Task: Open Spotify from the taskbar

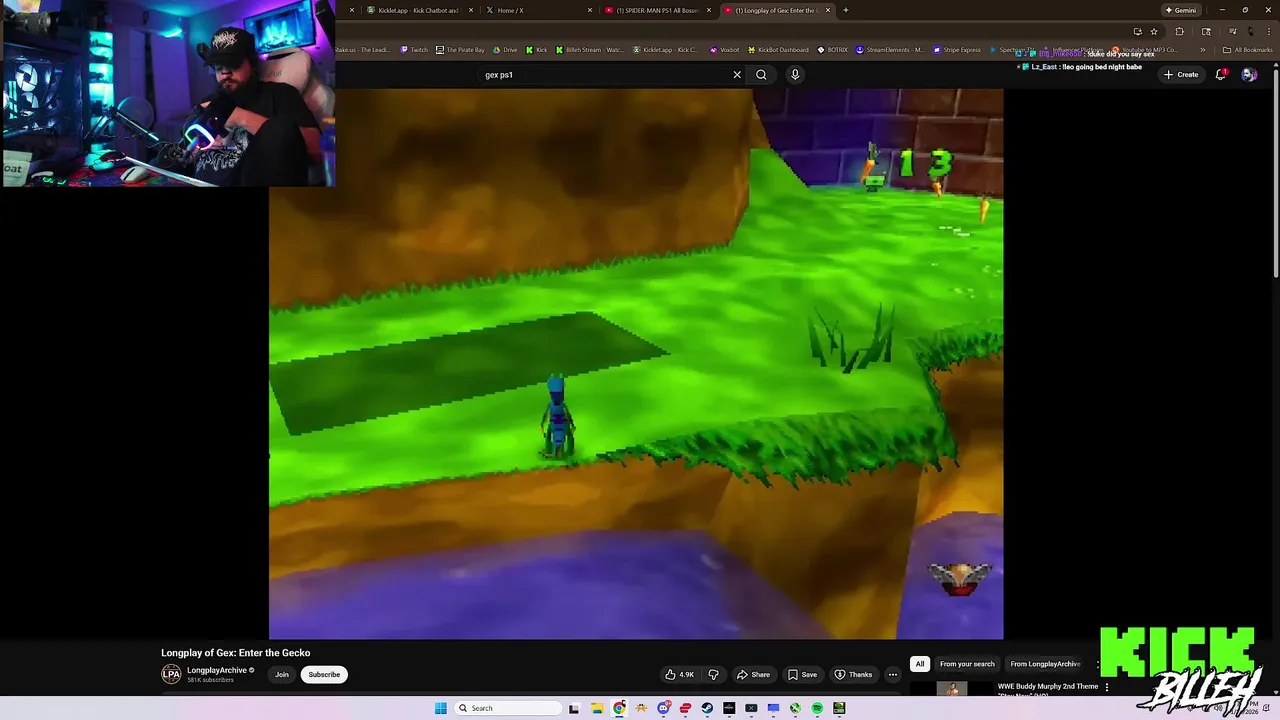Action: click(x=817, y=708)
